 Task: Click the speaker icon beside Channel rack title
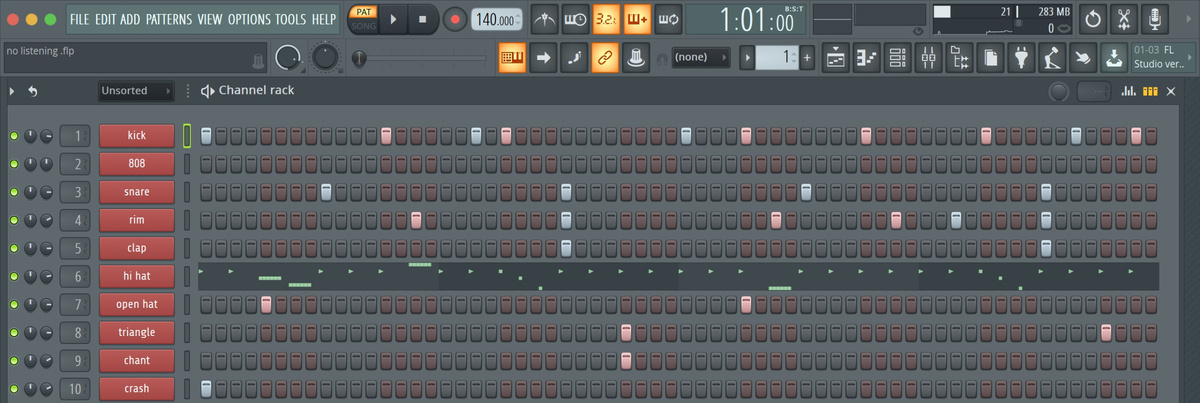[207, 91]
